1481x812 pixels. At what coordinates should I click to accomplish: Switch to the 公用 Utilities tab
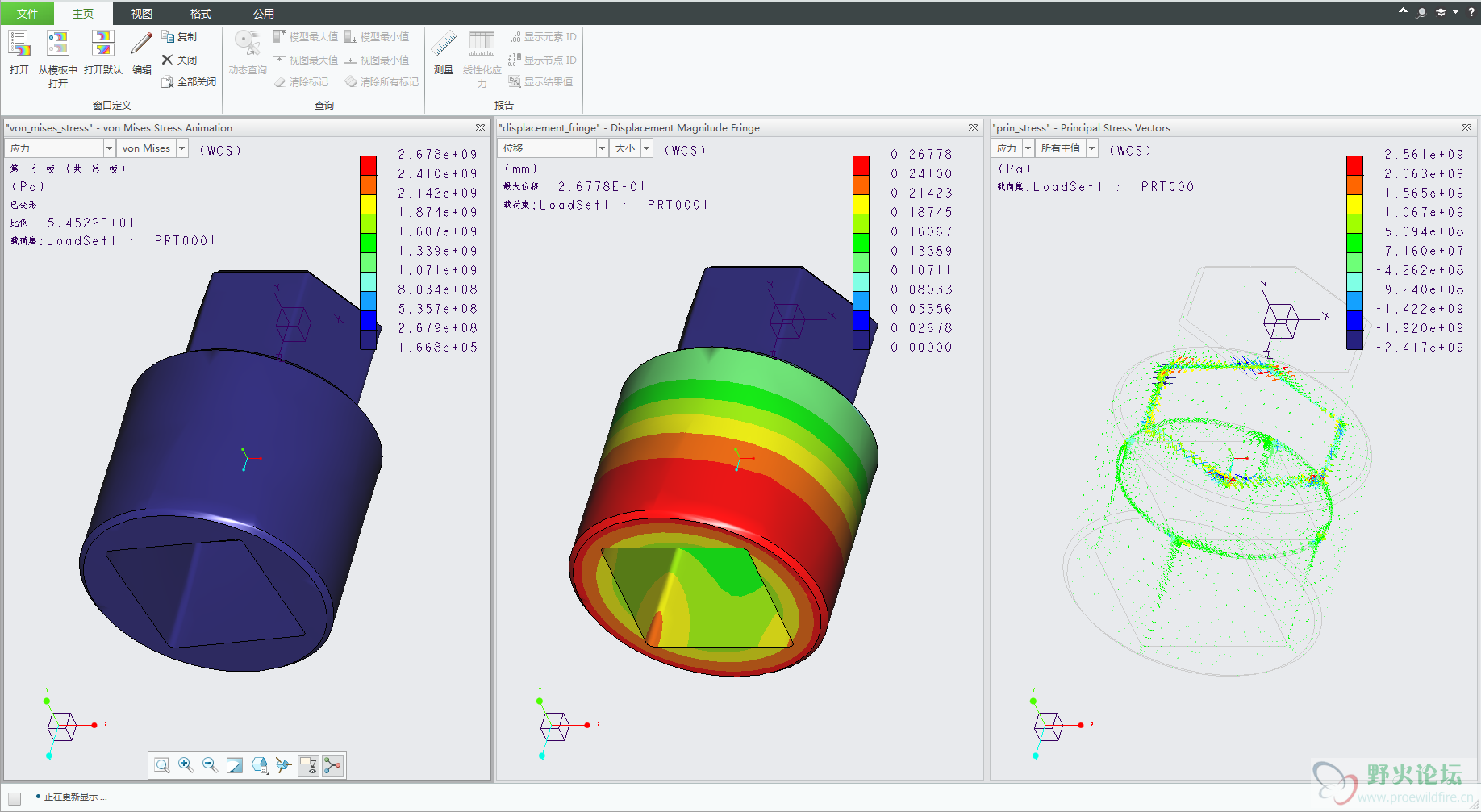pyautogui.click(x=264, y=14)
